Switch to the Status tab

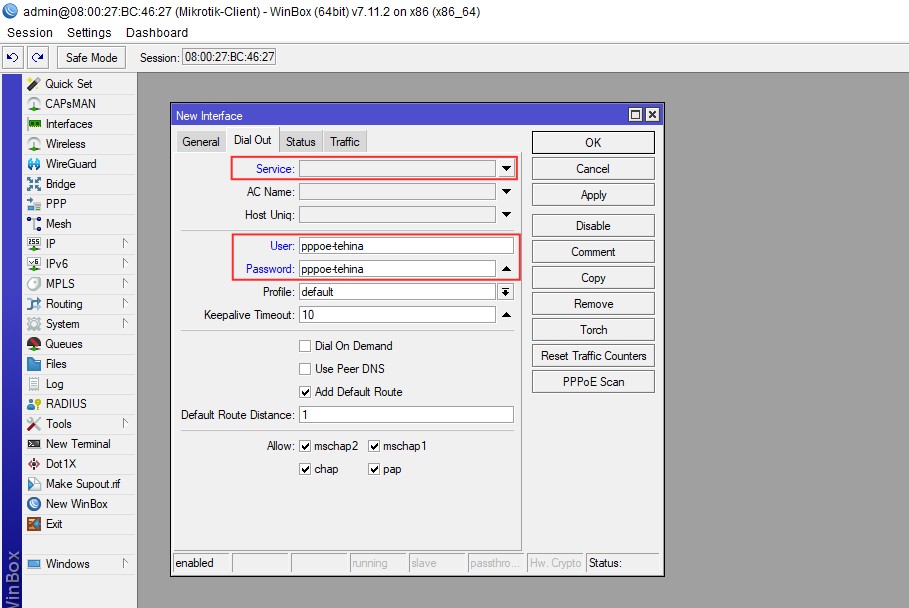300,142
